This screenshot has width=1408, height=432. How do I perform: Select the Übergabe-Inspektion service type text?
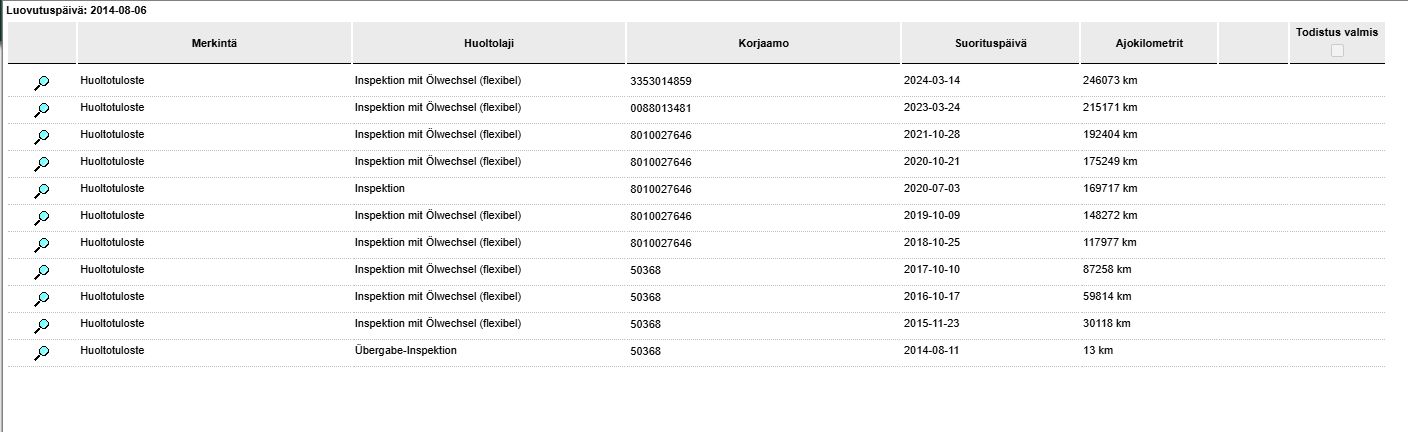406,351
